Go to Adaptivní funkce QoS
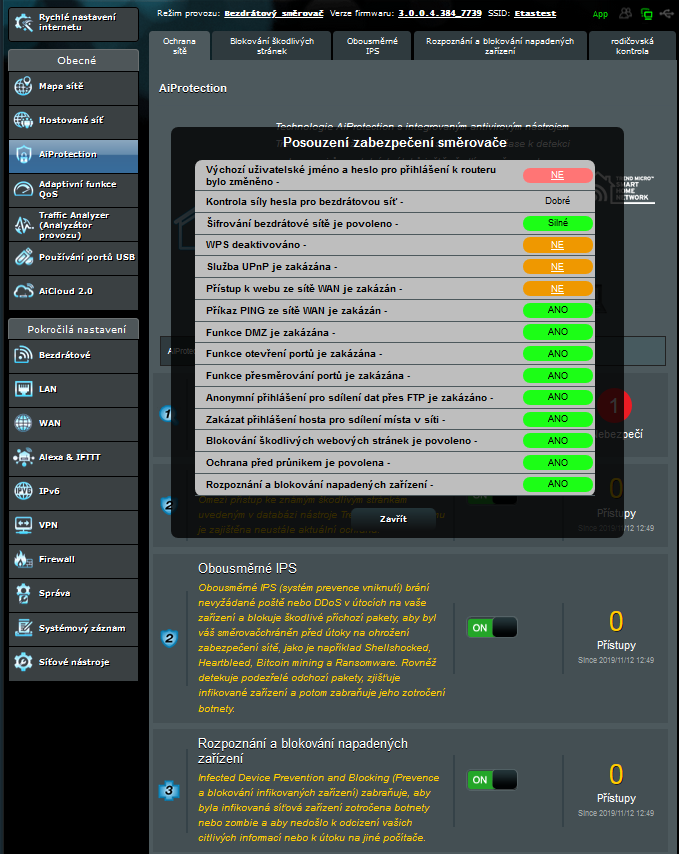Screen dimensions: 679x854 (x=70, y=189)
